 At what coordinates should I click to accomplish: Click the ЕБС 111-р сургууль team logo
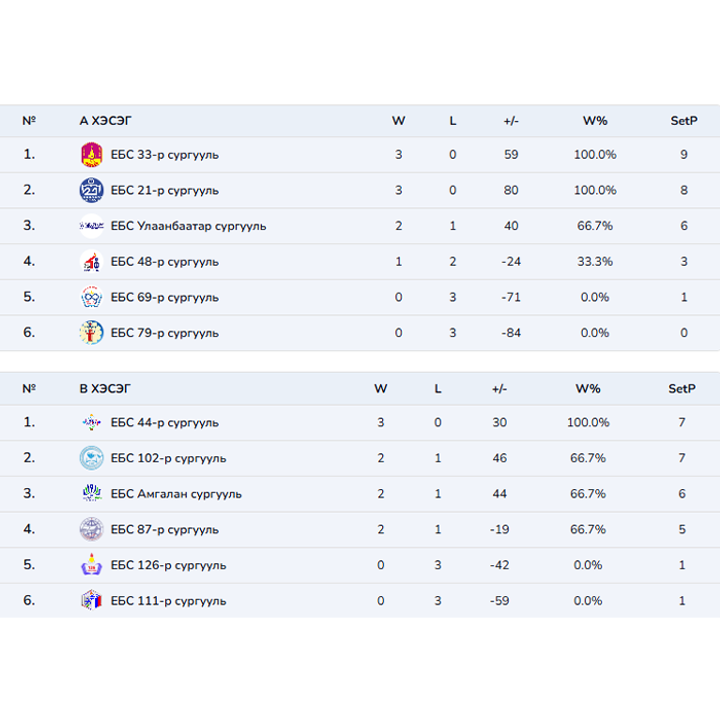91,601
